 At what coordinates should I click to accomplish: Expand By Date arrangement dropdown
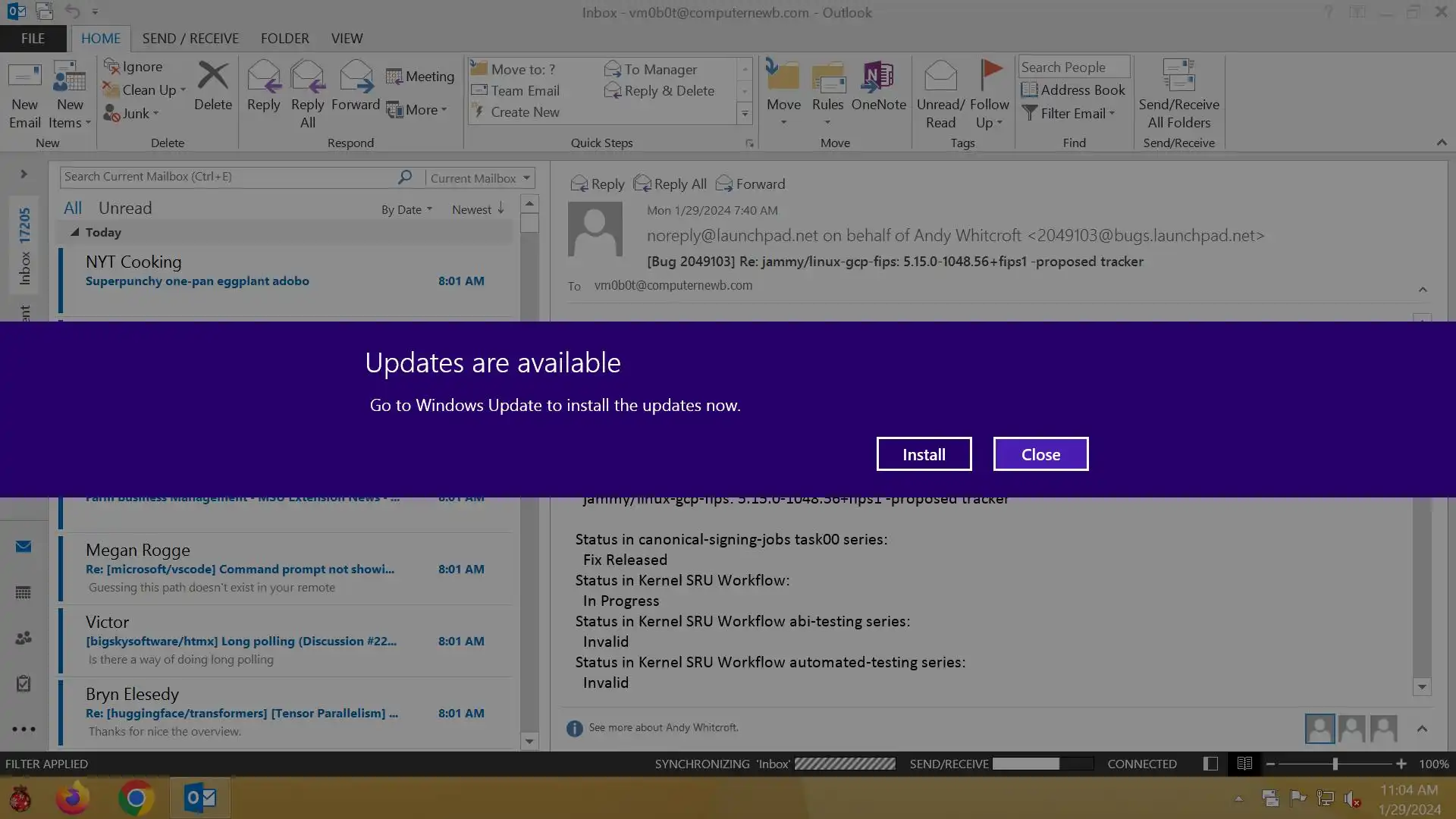click(407, 210)
